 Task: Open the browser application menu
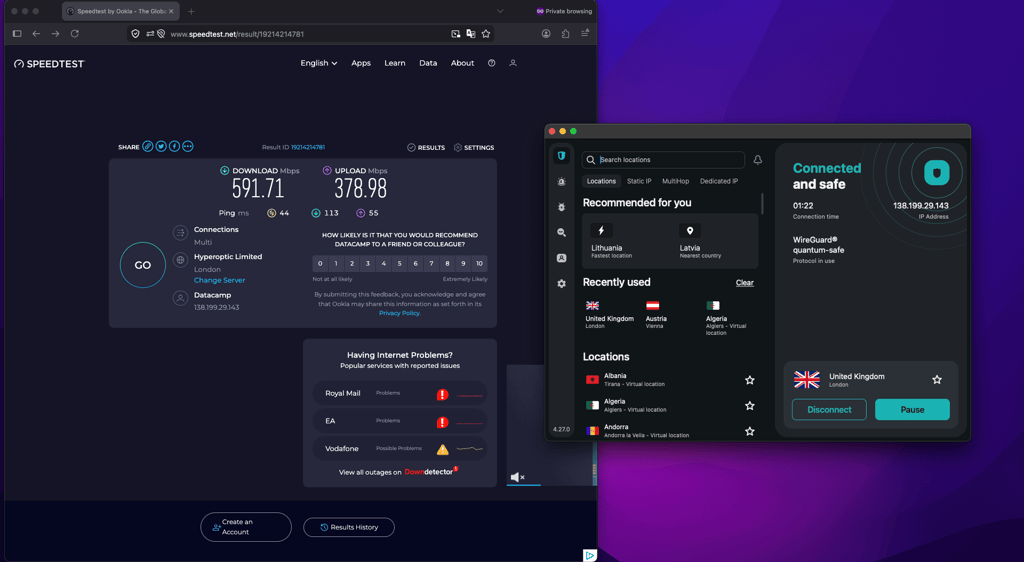(585, 34)
